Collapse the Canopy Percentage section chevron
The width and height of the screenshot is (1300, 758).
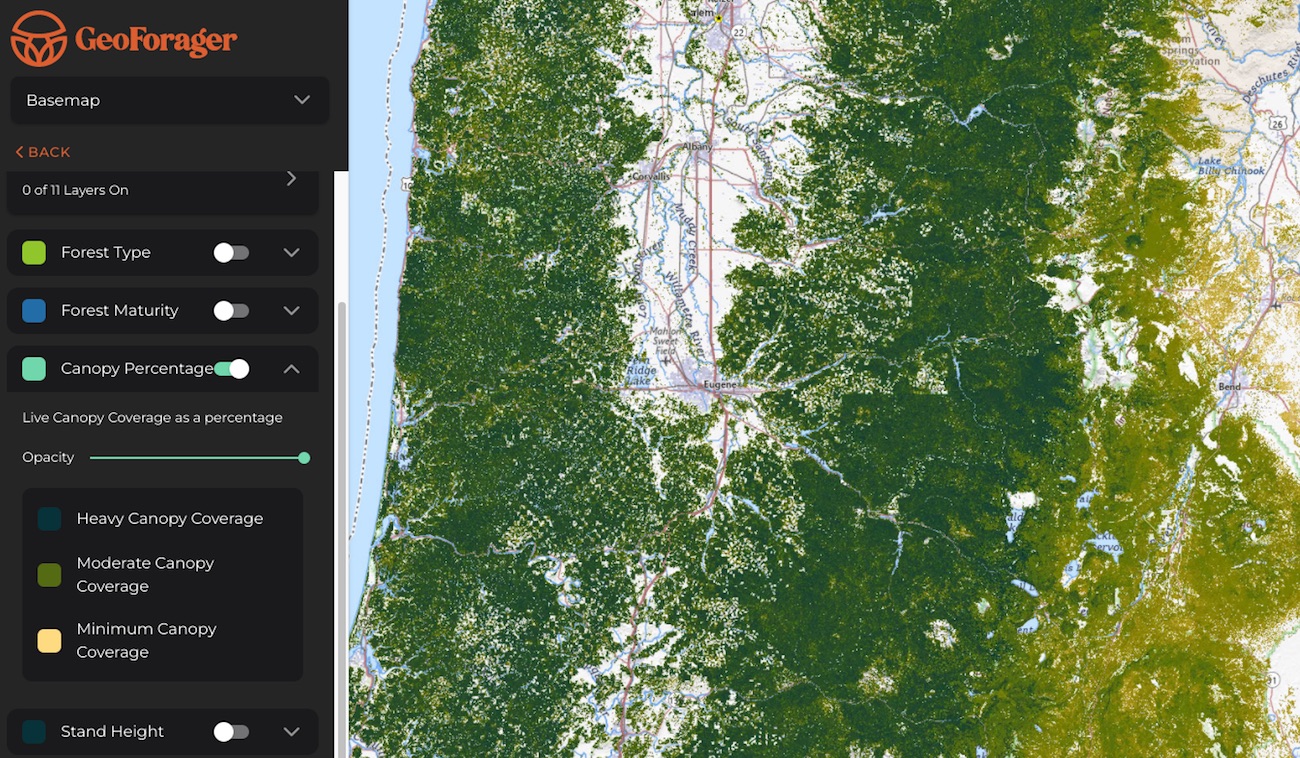coord(291,369)
